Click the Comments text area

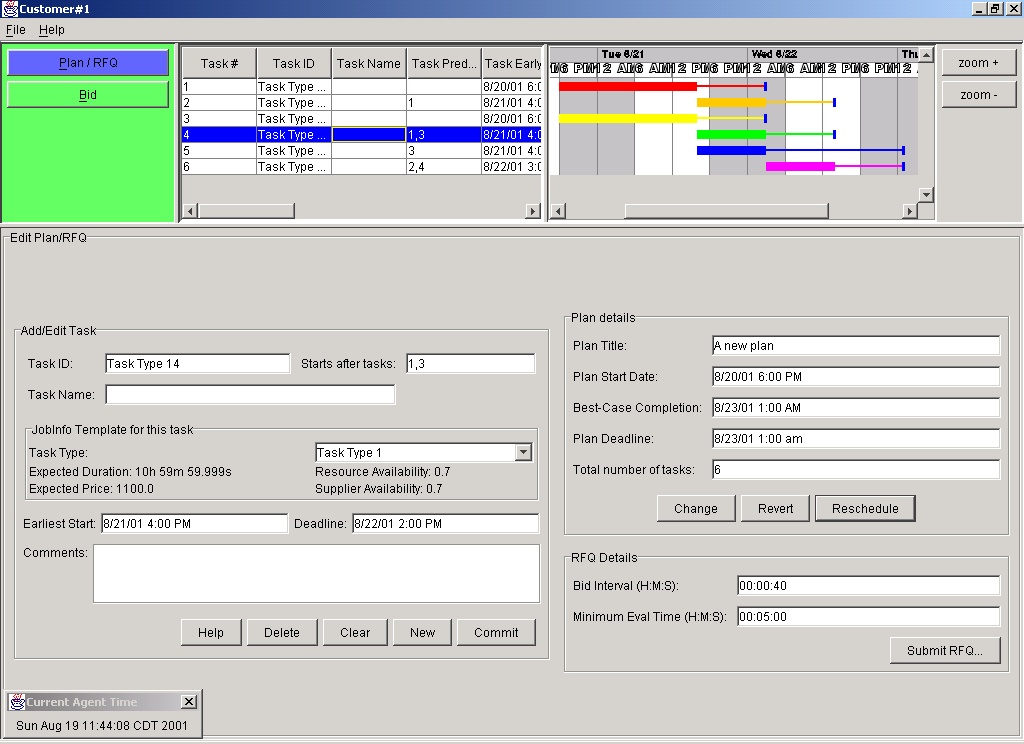(x=316, y=574)
